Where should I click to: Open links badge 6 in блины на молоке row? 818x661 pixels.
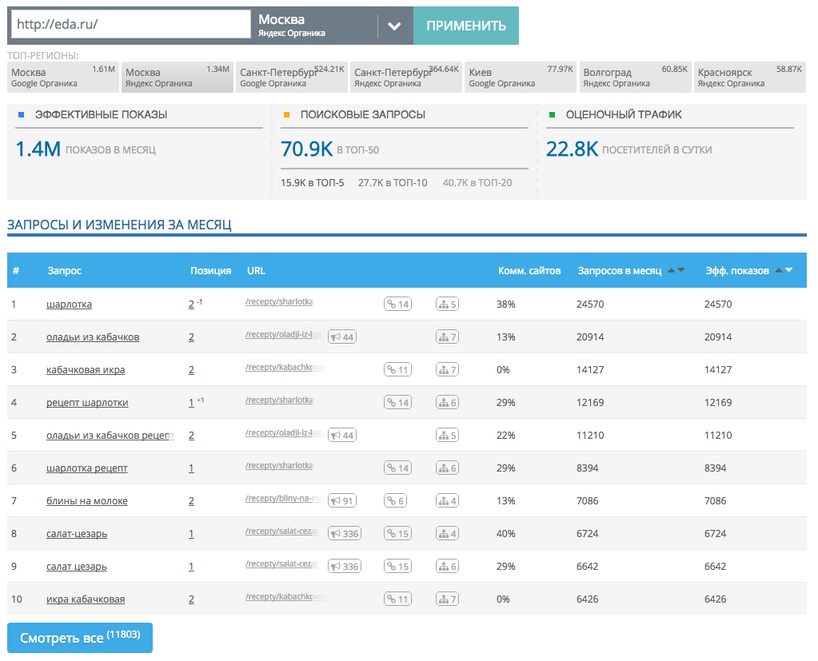[395, 501]
